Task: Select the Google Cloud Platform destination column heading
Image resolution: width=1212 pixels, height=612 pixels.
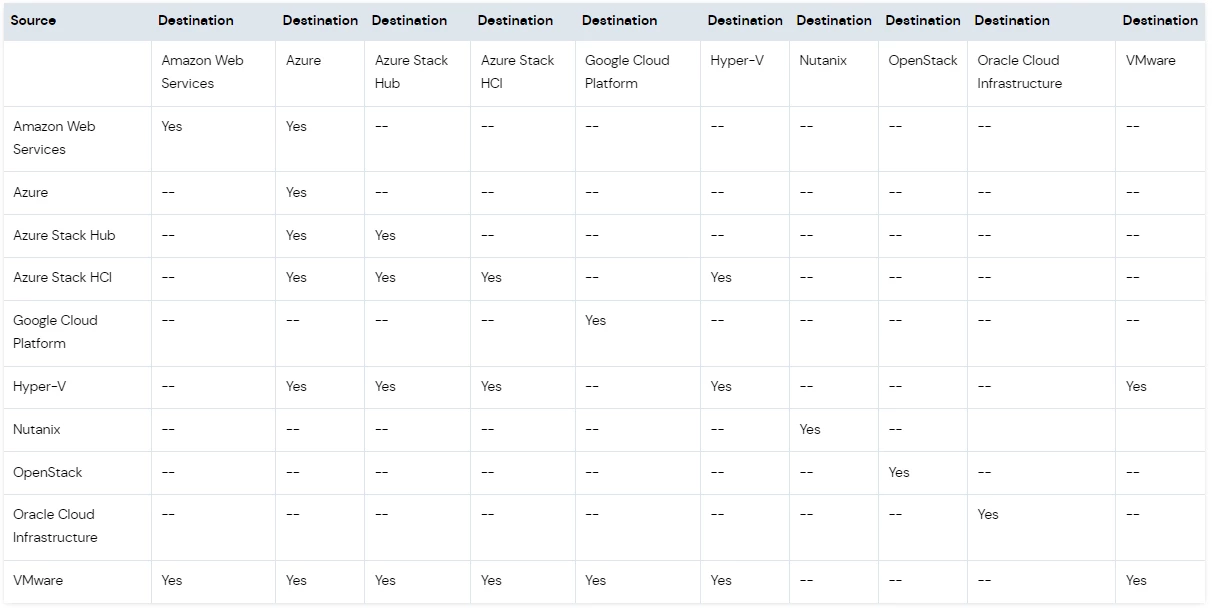Action: [x=627, y=72]
